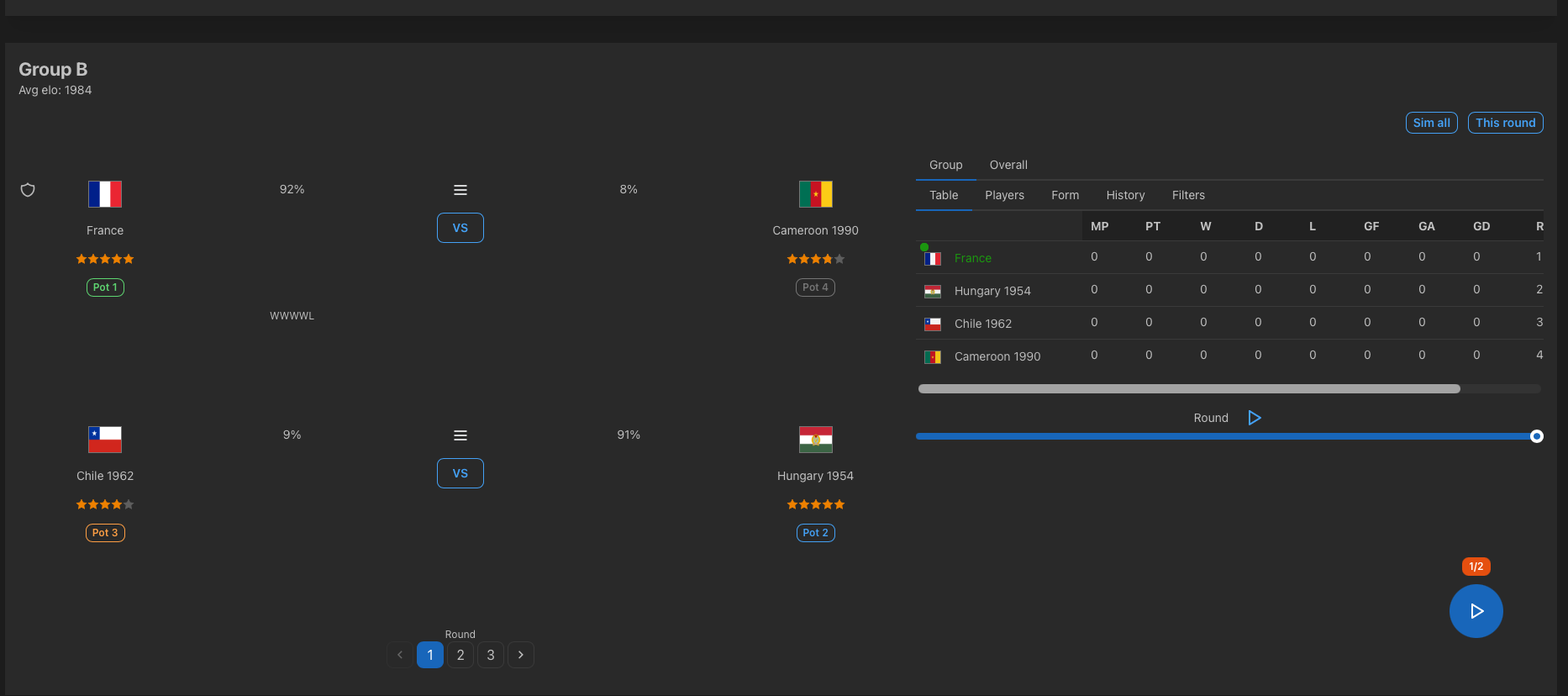
Task: Select round 2 in the pagination
Action: 460,655
